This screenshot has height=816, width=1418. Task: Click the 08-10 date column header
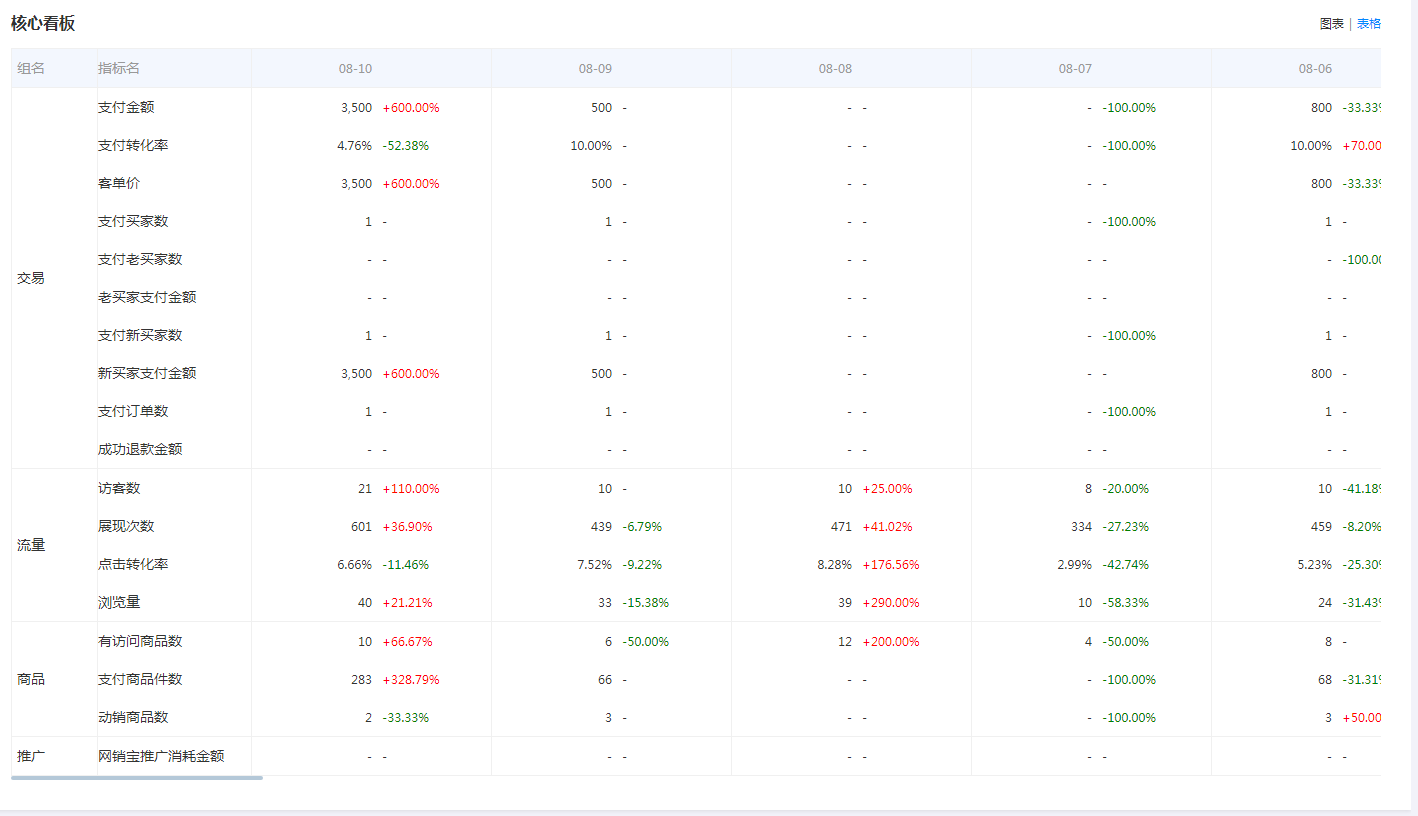click(x=355, y=69)
